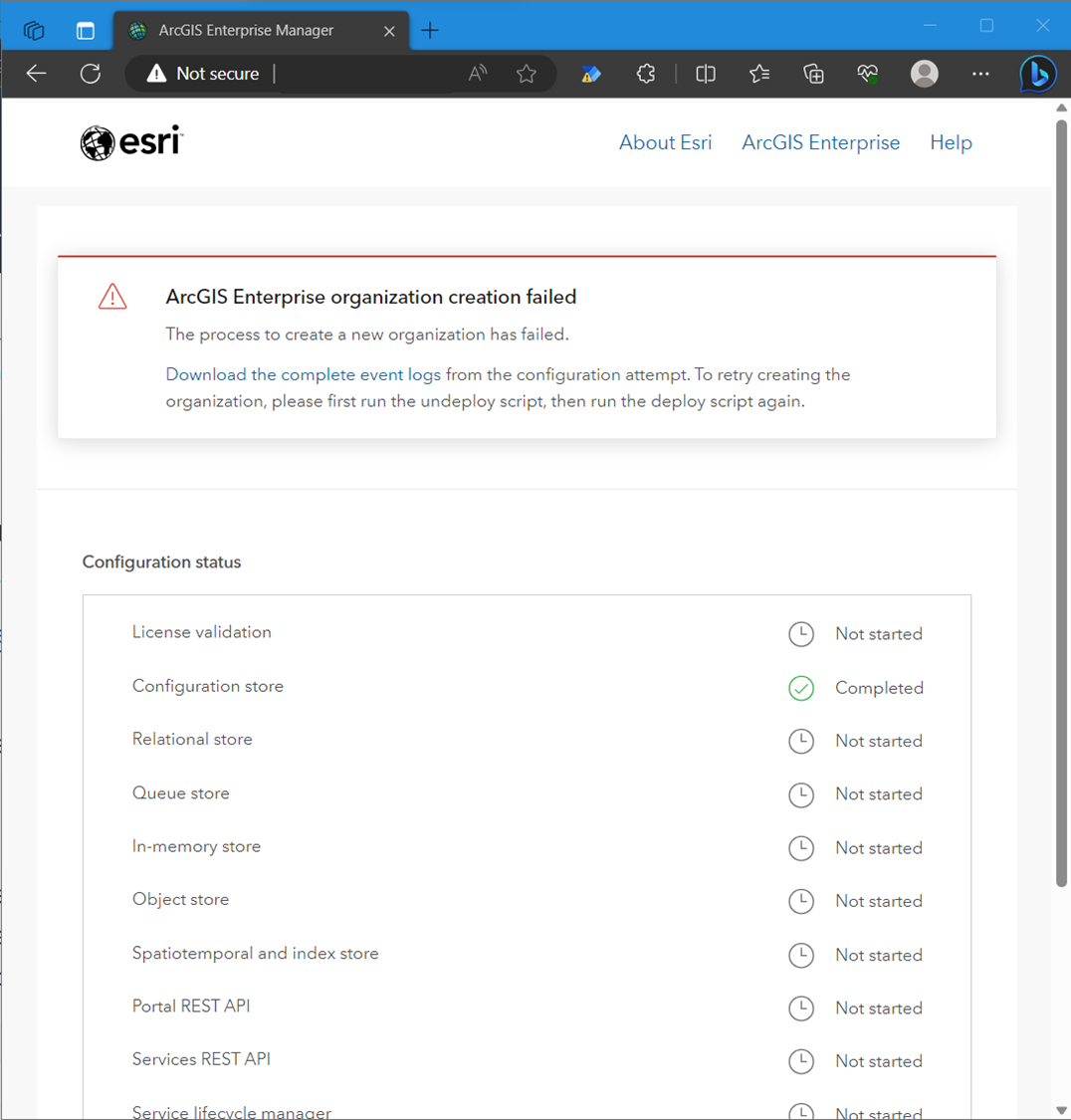Open the blue and yellow extension icon in toolbar

tap(591, 74)
